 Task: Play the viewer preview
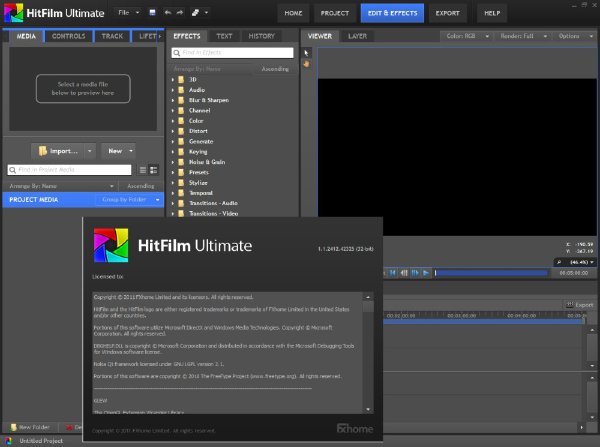[x=426, y=273]
